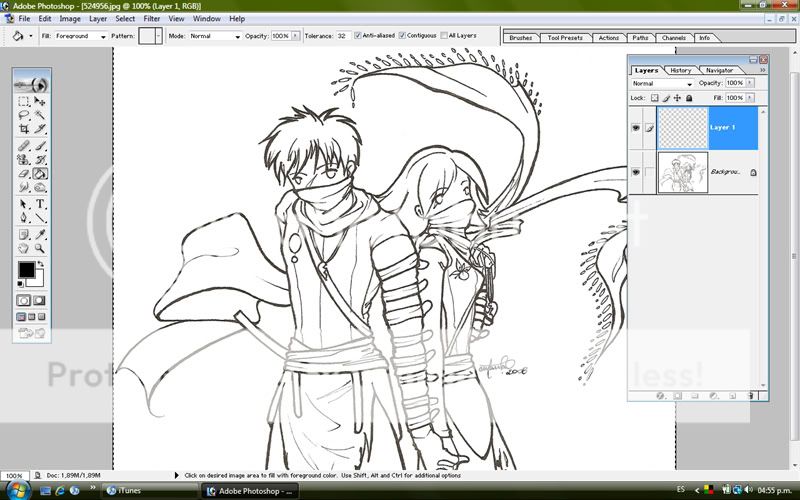This screenshot has width=800, height=500.
Task: Select the Hand tool
Action: (24, 247)
